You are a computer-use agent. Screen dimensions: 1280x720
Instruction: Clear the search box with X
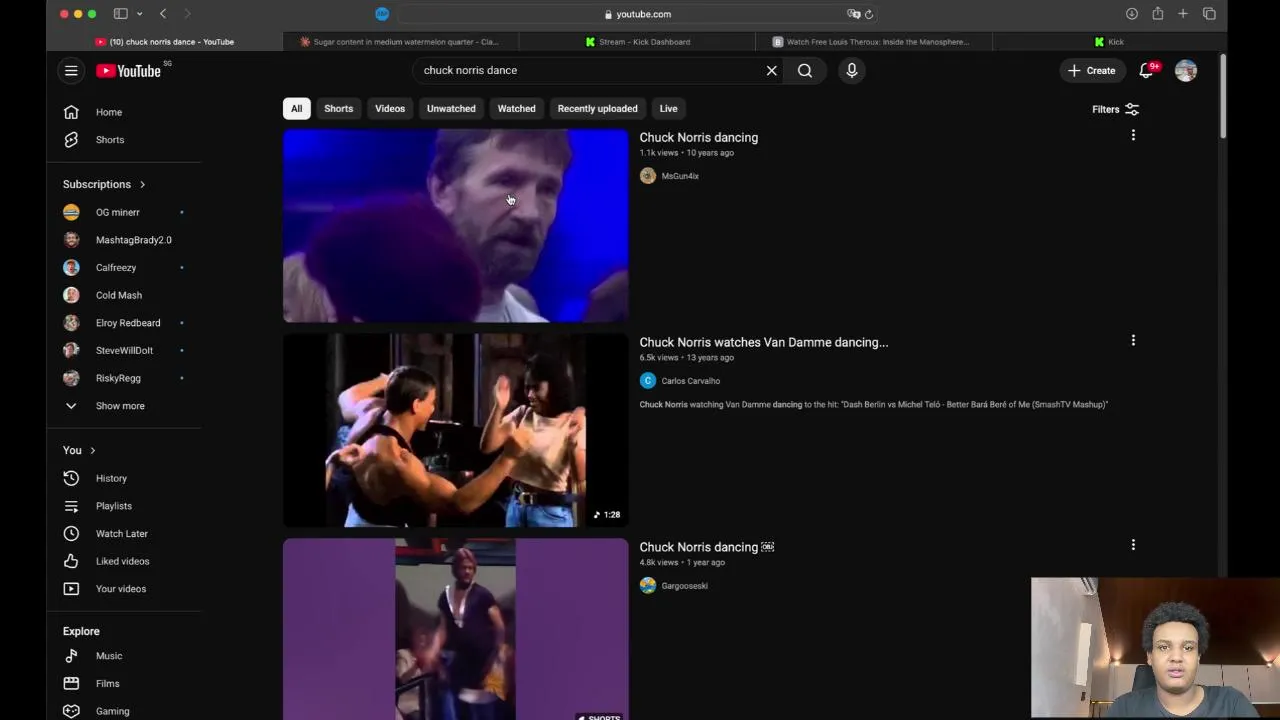(x=771, y=70)
